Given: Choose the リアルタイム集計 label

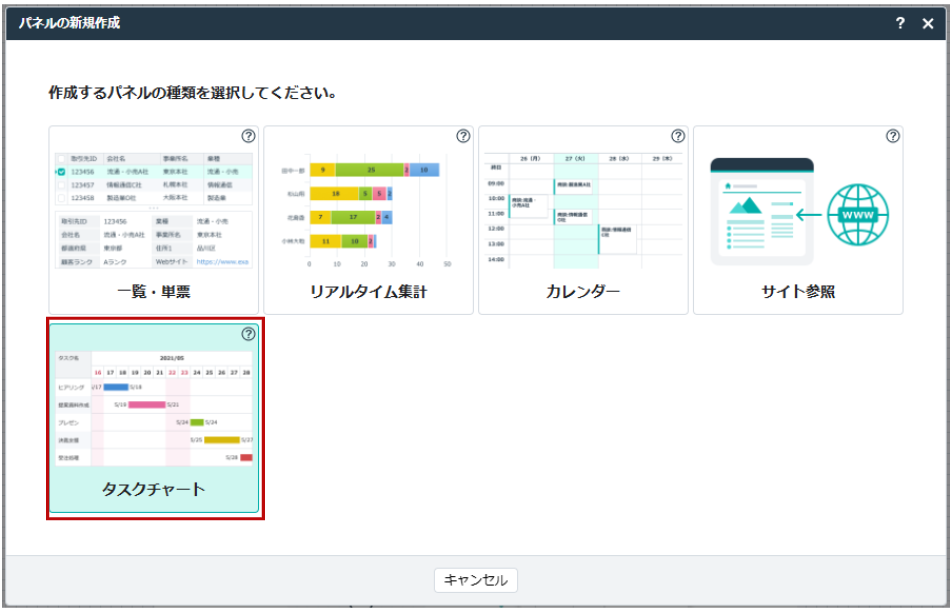Looking at the screenshot, I should click(368, 292).
